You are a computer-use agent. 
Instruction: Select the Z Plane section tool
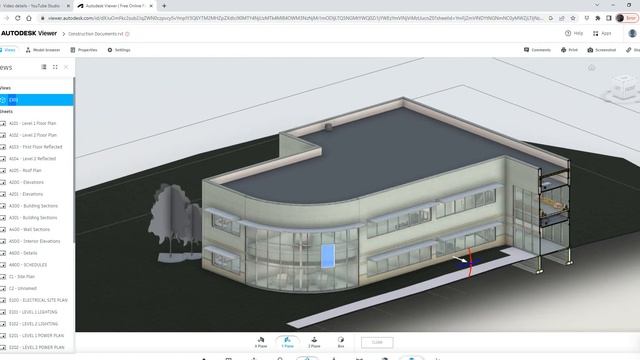point(314,342)
